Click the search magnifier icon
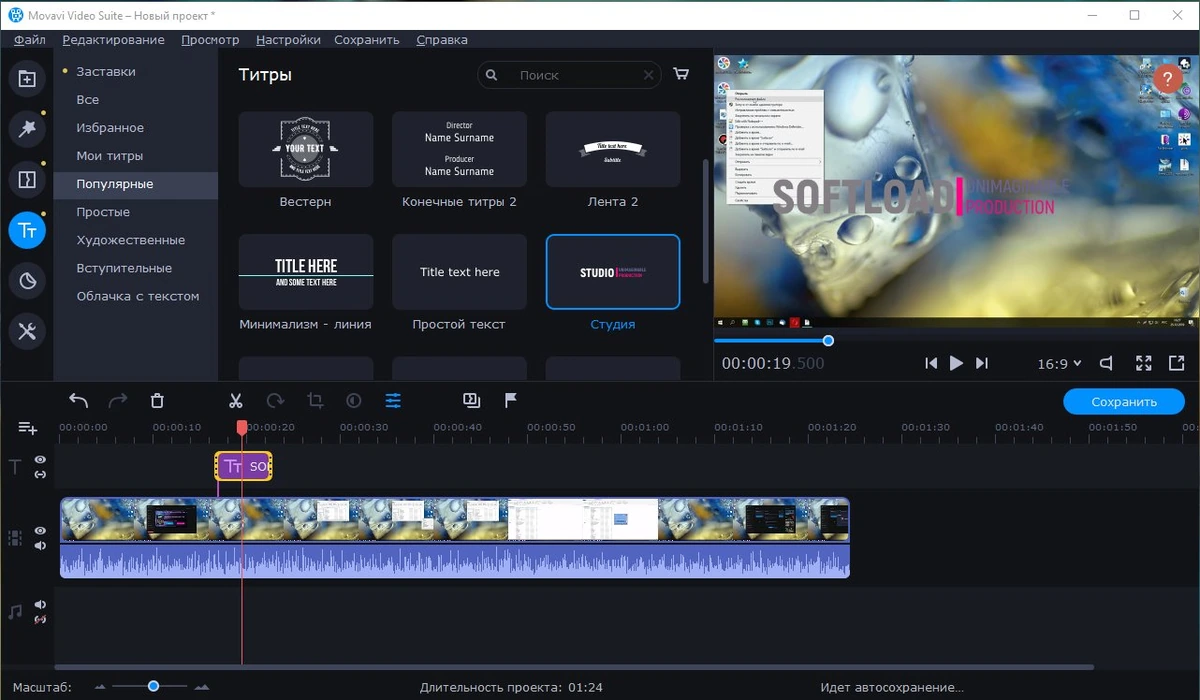The width and height of the screenshot is (1200, 700). [x=492, y=75]
